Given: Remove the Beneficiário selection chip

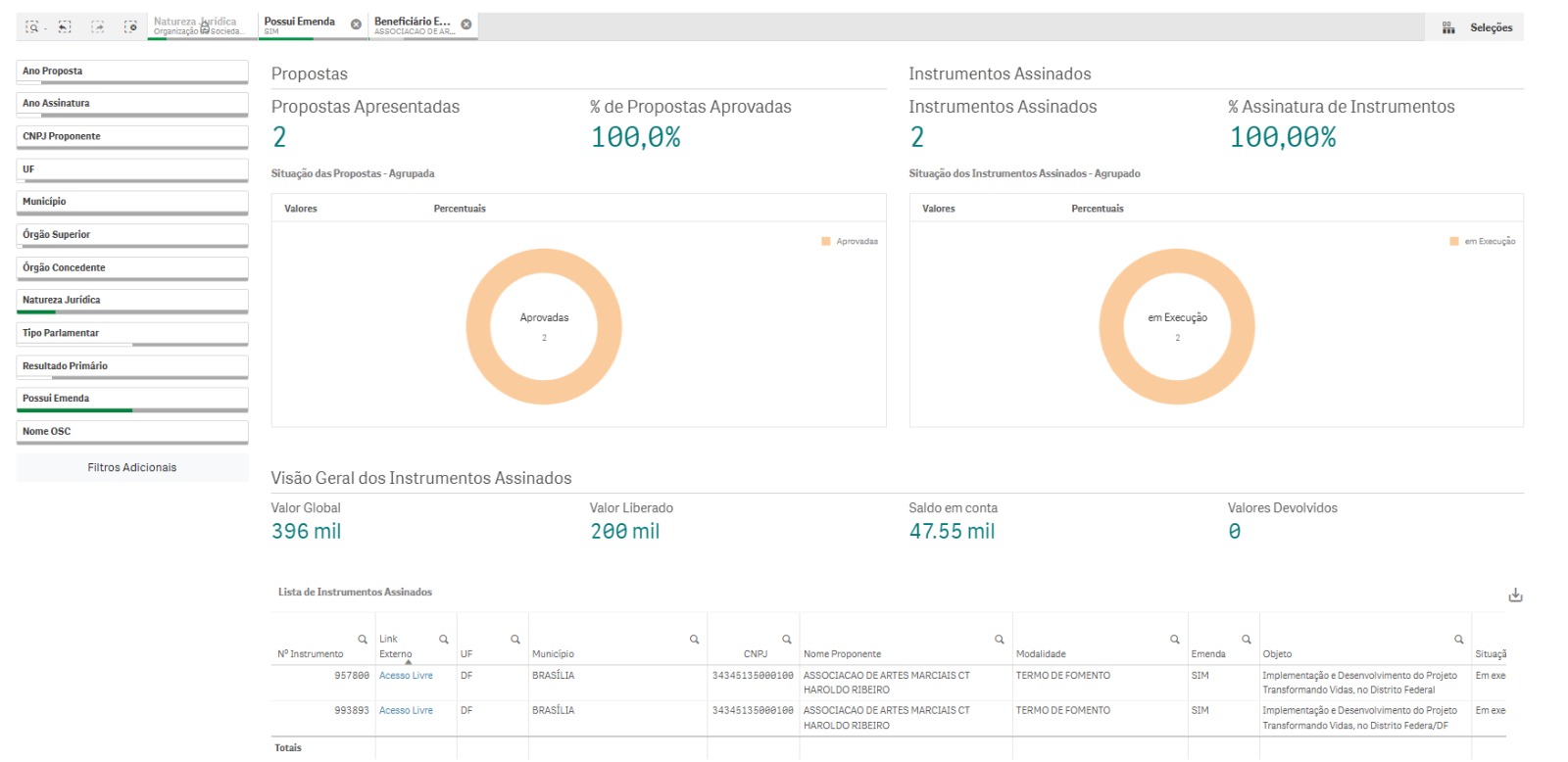Looking at the screenshot, I should [x=466, y=24].
